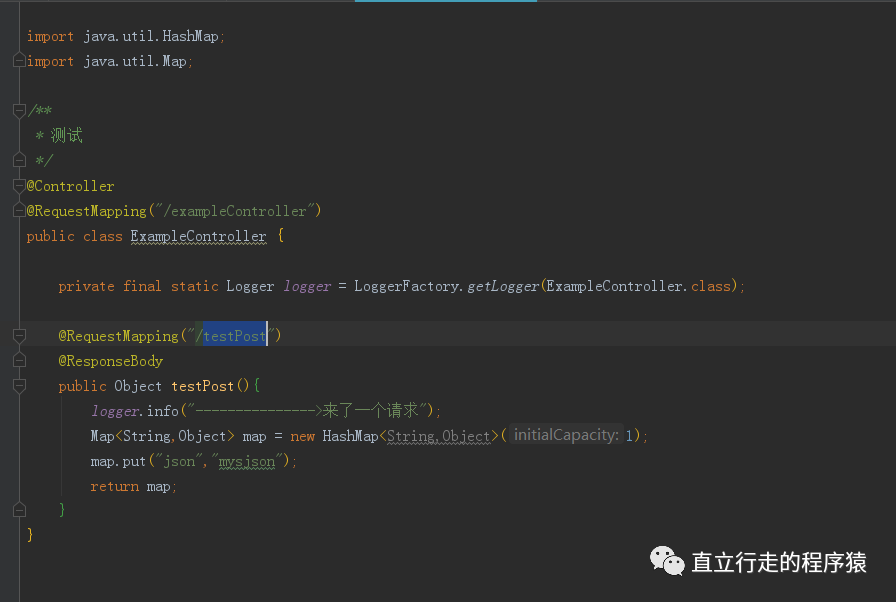
Task: Toggle fold marker beside @ResponseBody
Action: point(19,360)
